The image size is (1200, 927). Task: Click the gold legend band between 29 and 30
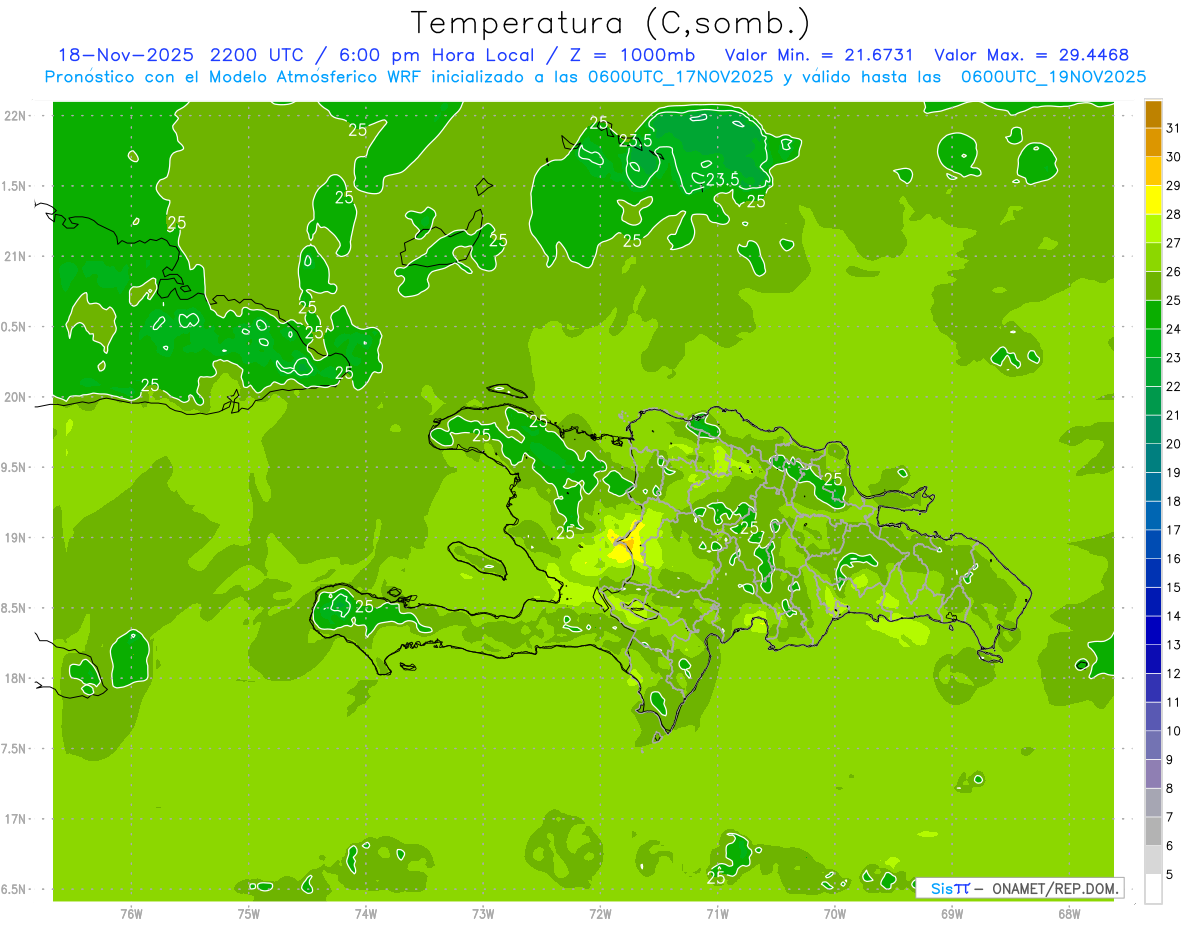[1153, 172]
